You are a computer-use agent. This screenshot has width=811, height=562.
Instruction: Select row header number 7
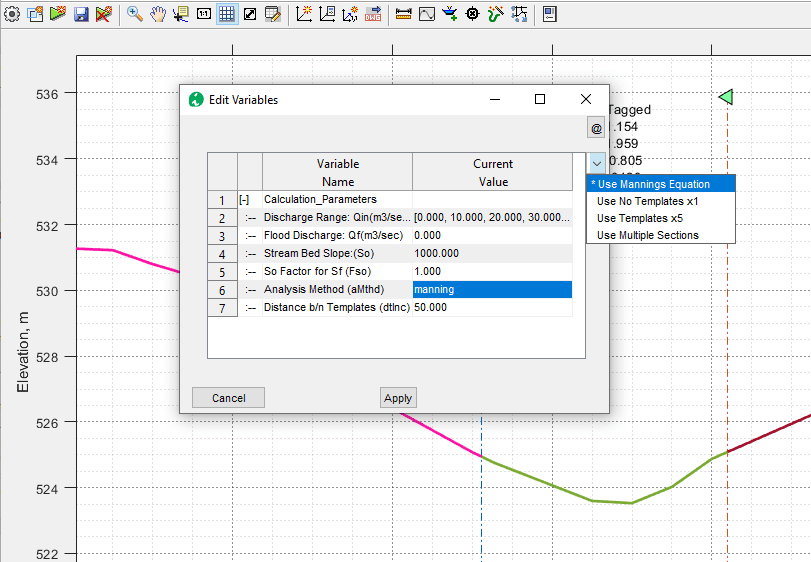click(x=222, y=308)
